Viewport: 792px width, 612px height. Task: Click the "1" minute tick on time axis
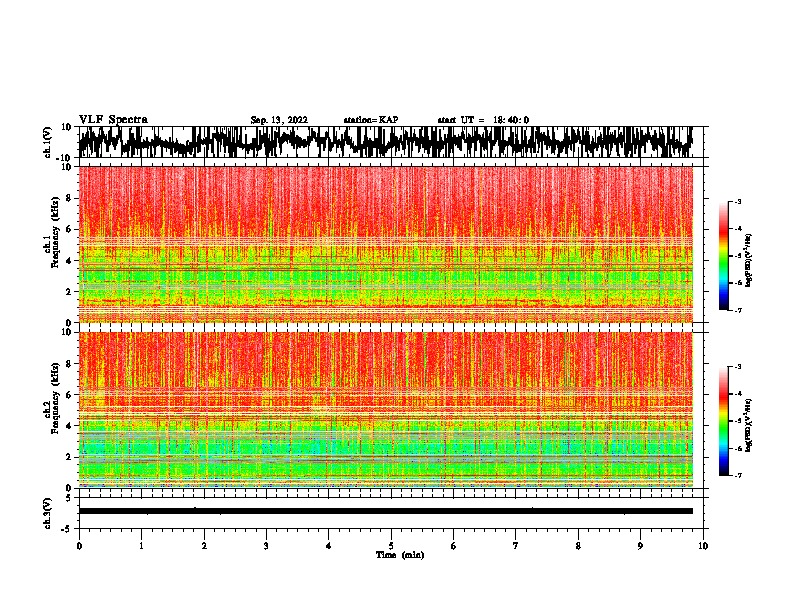point(141,546)
